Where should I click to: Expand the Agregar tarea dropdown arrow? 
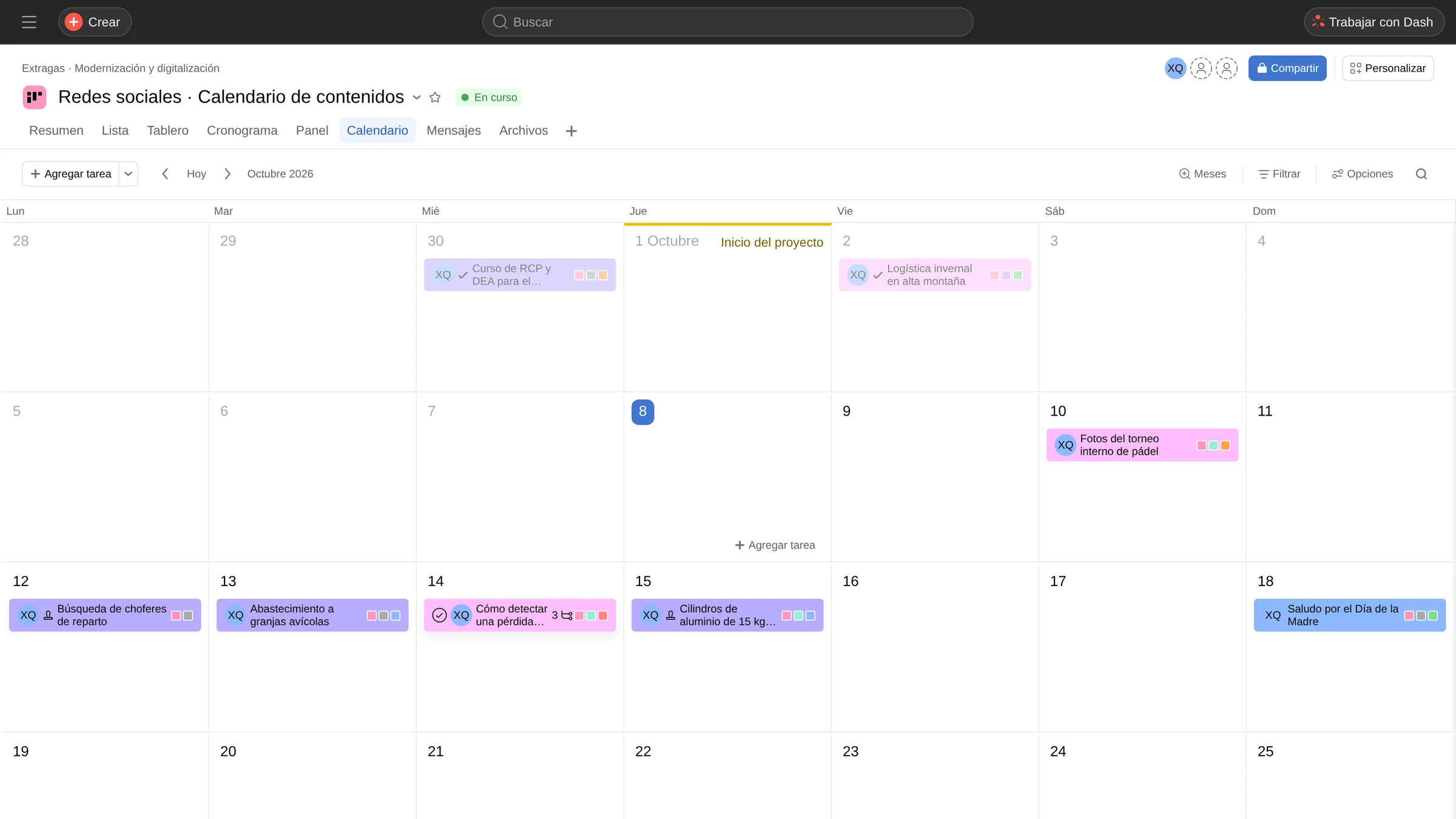pyautogui.click(x=128, y=174)
